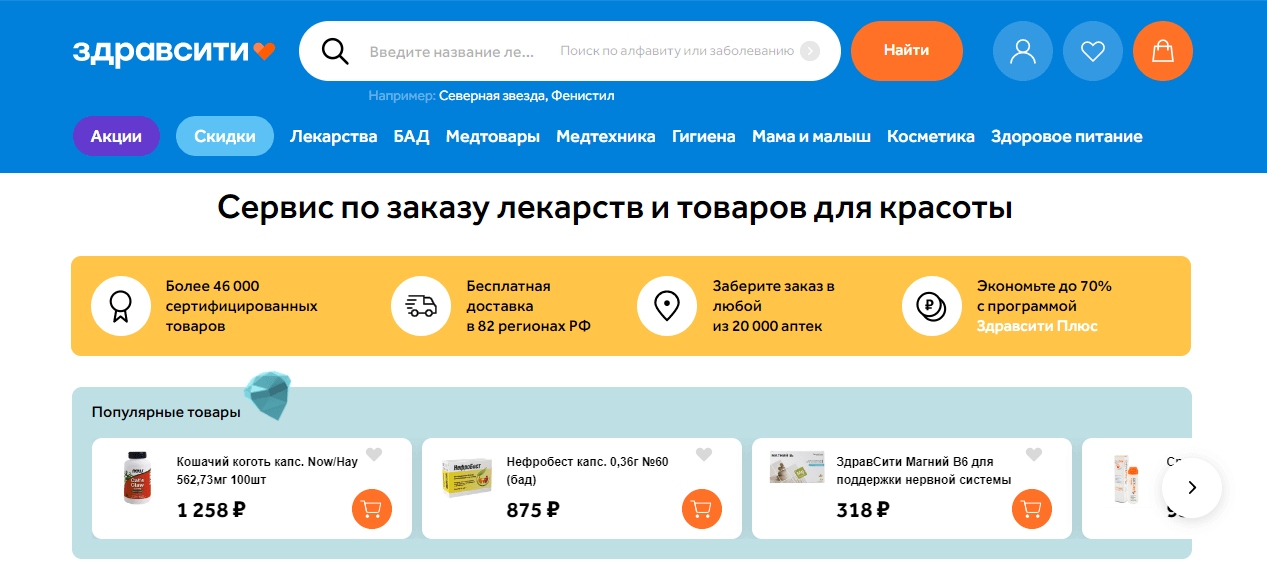Open the Нефробест product thumbnail
The image size is (1267, 565).
point(467,478)
